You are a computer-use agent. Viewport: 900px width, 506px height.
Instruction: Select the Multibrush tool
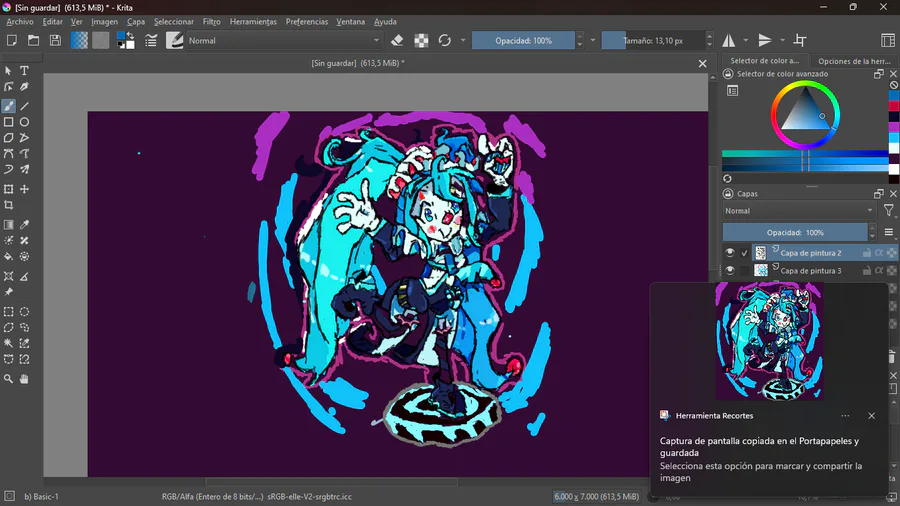coord(24,169)
